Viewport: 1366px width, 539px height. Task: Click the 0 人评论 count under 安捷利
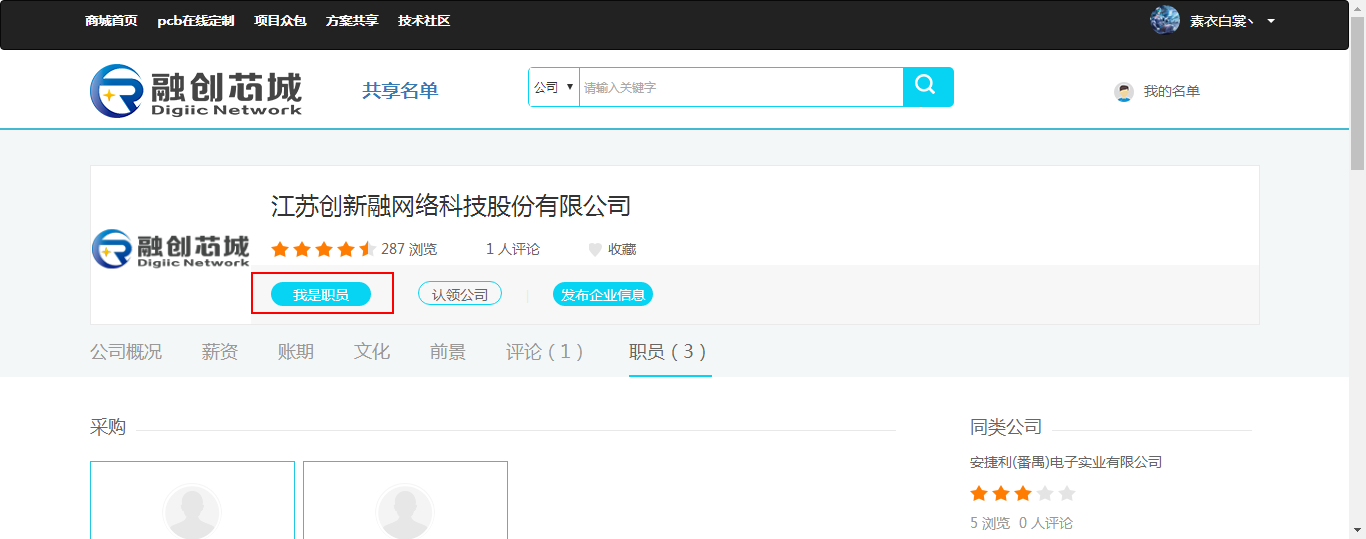pos(1046,523)
